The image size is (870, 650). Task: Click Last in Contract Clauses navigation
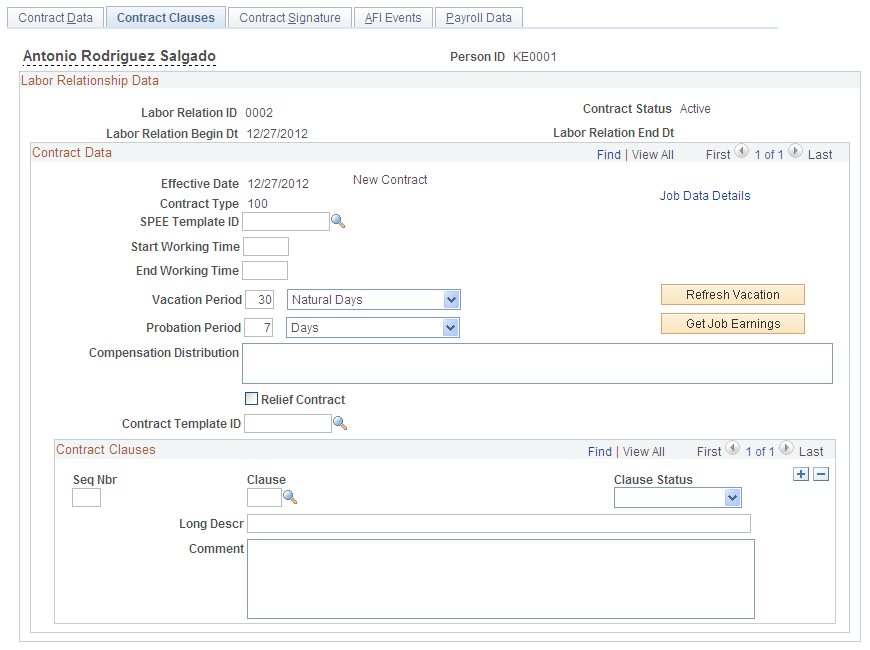811,452
